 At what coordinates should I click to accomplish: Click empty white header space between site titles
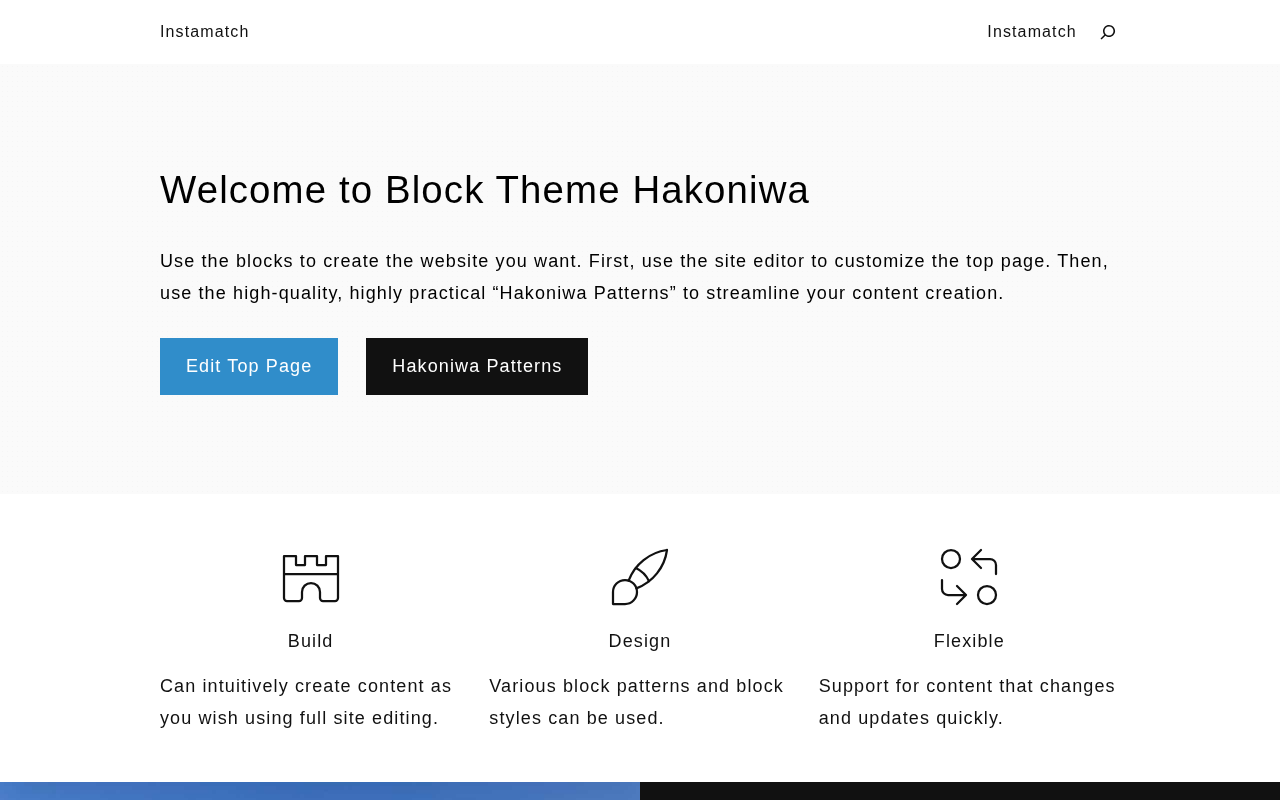click(x=620, y=32)
